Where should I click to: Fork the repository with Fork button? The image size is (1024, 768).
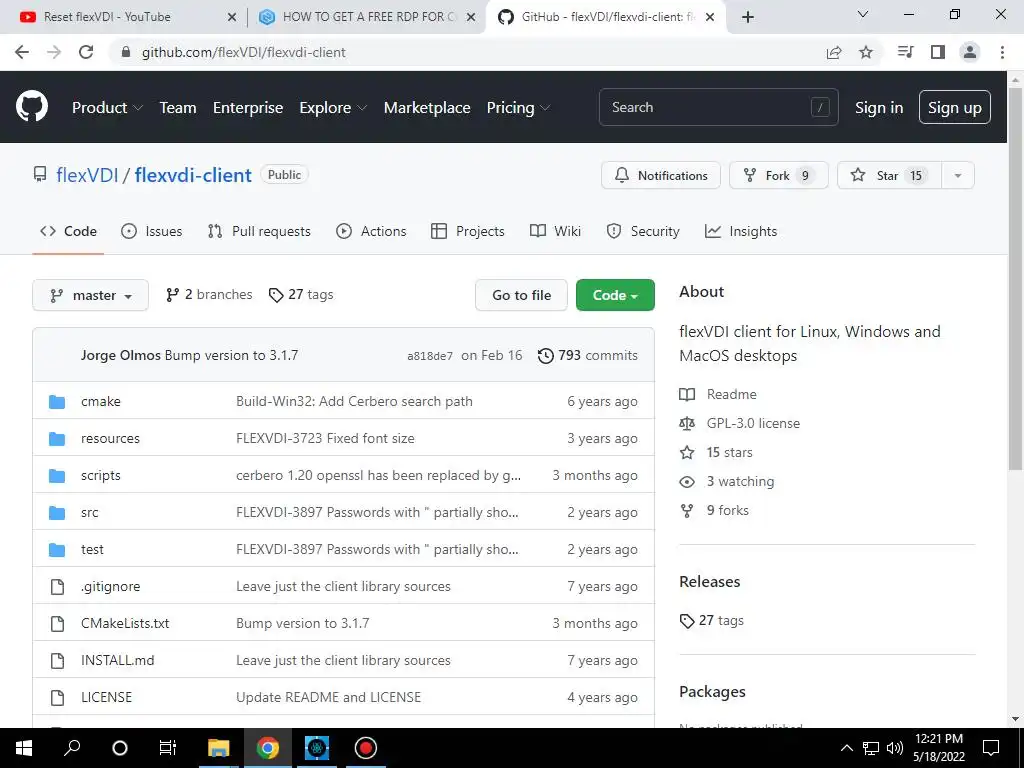point(778,175)
